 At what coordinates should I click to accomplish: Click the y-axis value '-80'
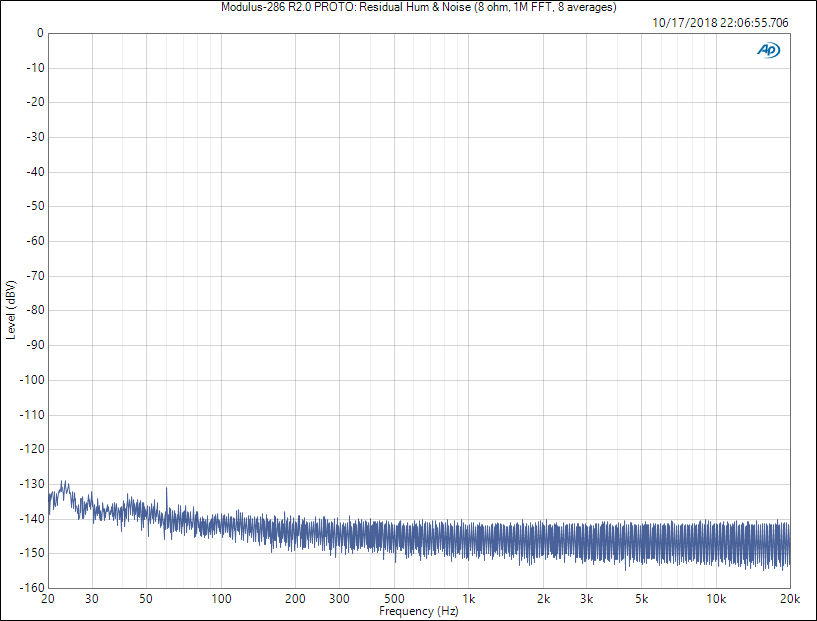[36, 310]
